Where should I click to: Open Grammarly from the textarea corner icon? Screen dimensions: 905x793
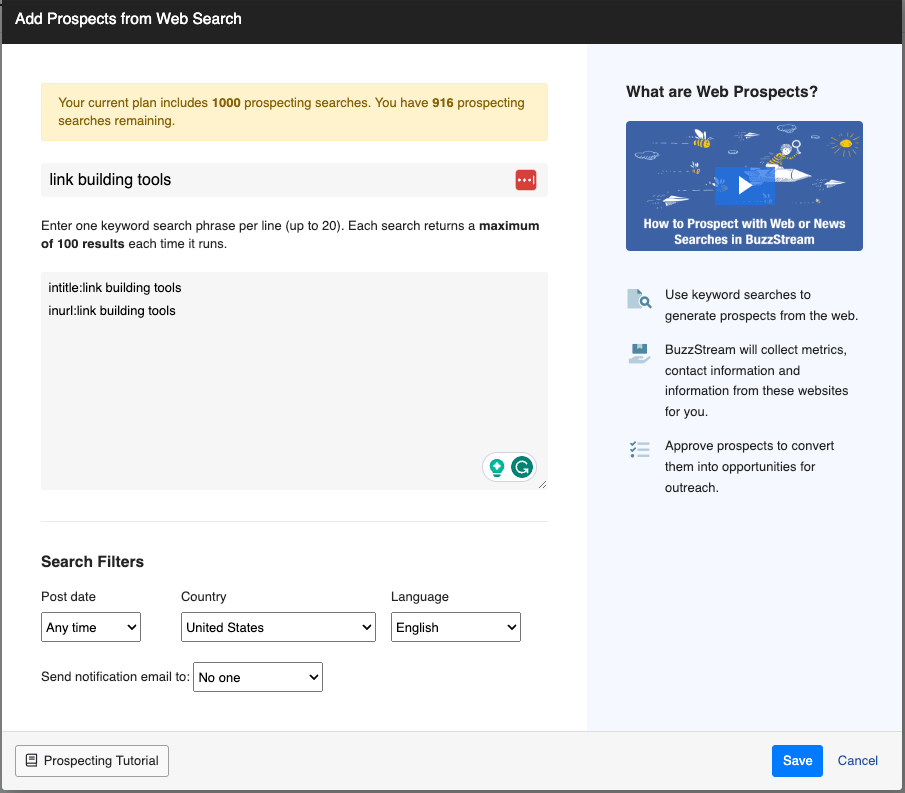[x=523, y=466]
